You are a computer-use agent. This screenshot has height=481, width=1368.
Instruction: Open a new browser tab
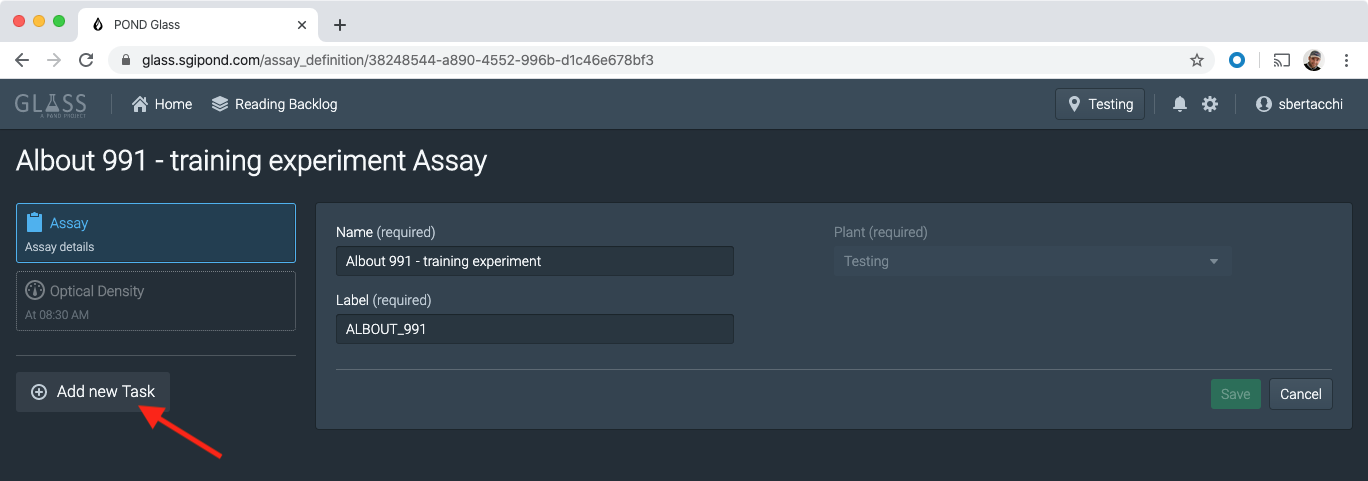pyautogui.click(x=340, y=24)
